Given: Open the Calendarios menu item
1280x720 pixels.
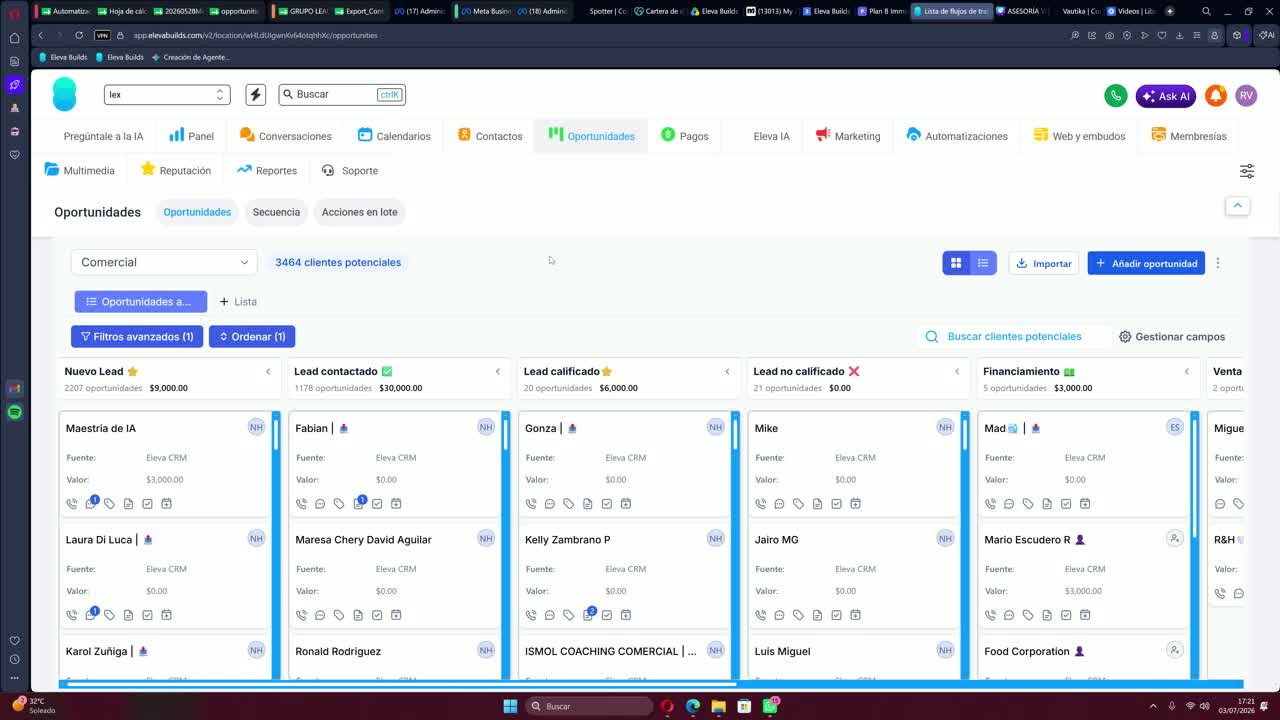Looking at the screenshot, I should pos(394,136).
